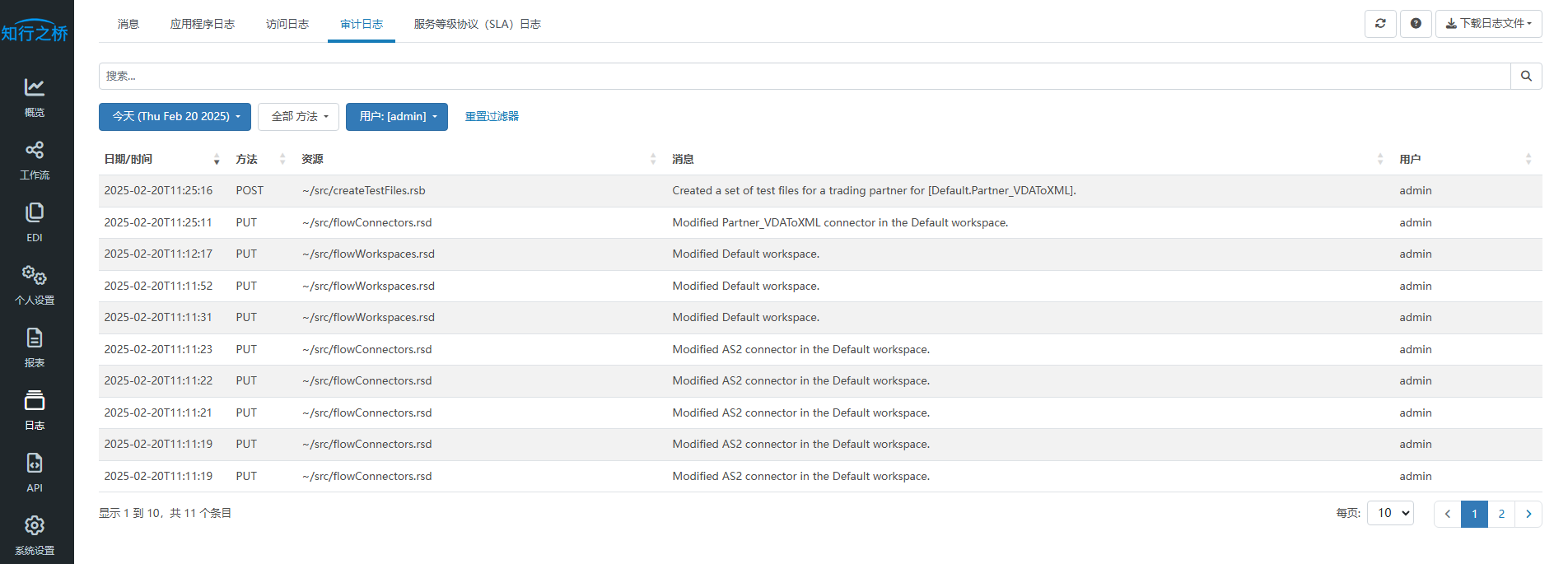Click the 消息 column header text
The width and height of the screenshot is (1568, 564).
[x=683, y=160]
